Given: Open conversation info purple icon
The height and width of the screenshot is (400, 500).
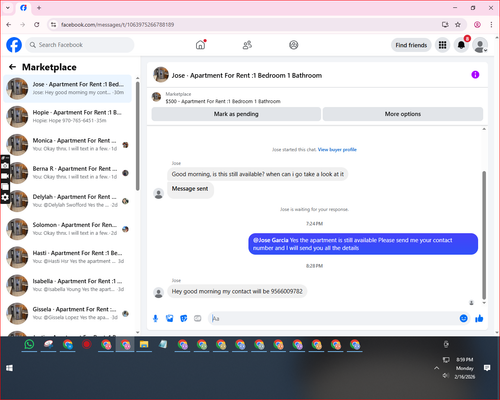Looking at the screenshot, I should [x=475, y=75].
